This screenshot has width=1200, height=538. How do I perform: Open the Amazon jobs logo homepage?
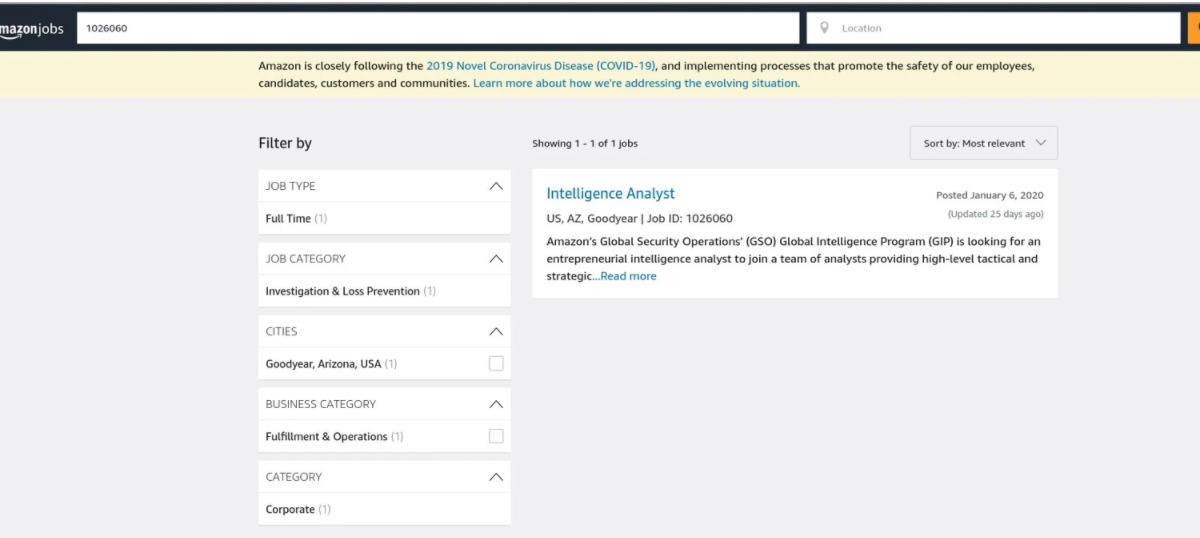point(32,29)
